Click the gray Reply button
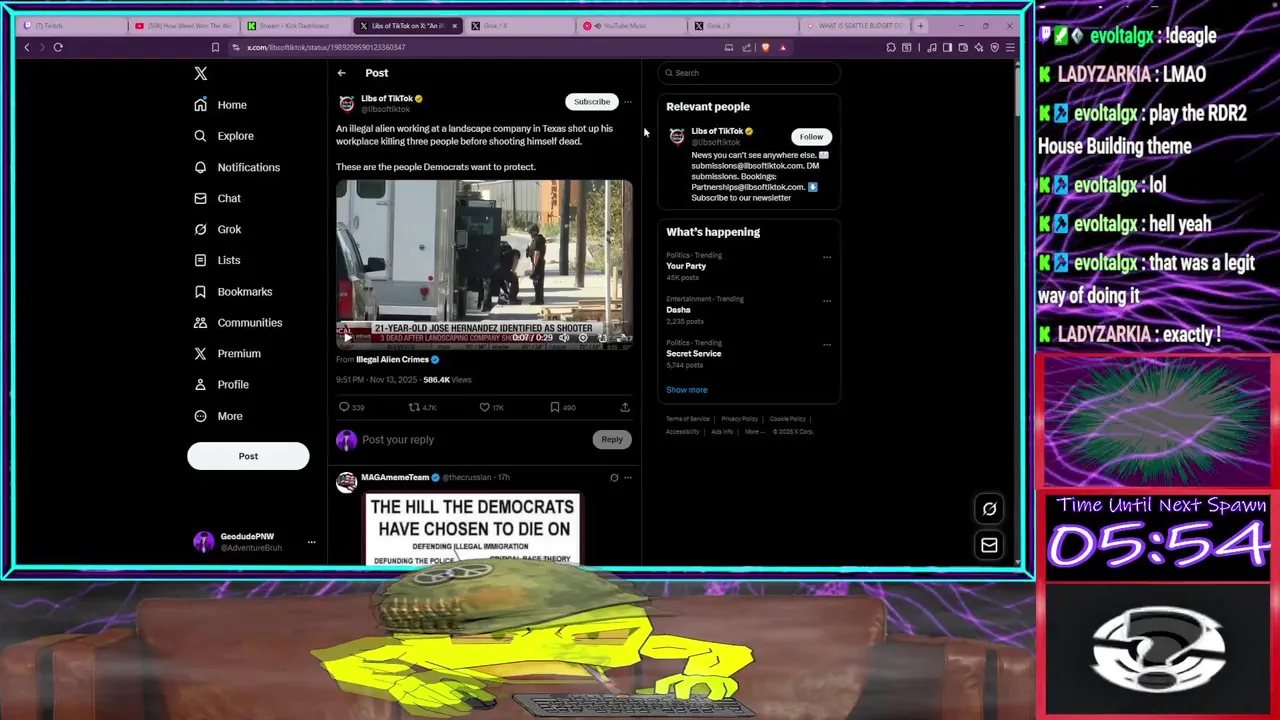The image size is (1280, 720). 611,439
